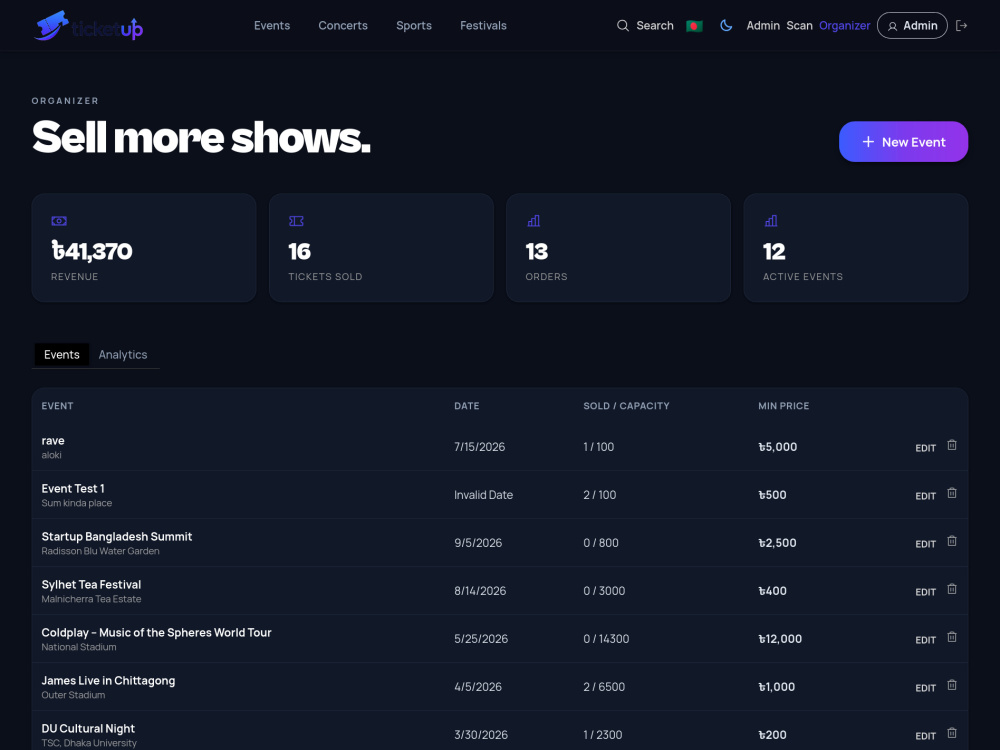Click the 12 active events value
This screenshot has width=1000, height=750.
coord(774,251)
